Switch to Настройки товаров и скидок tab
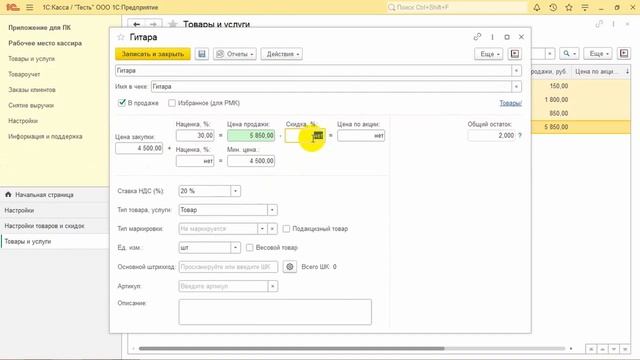The height and width of the screenshot is (360, 640). tap(55, 226)
